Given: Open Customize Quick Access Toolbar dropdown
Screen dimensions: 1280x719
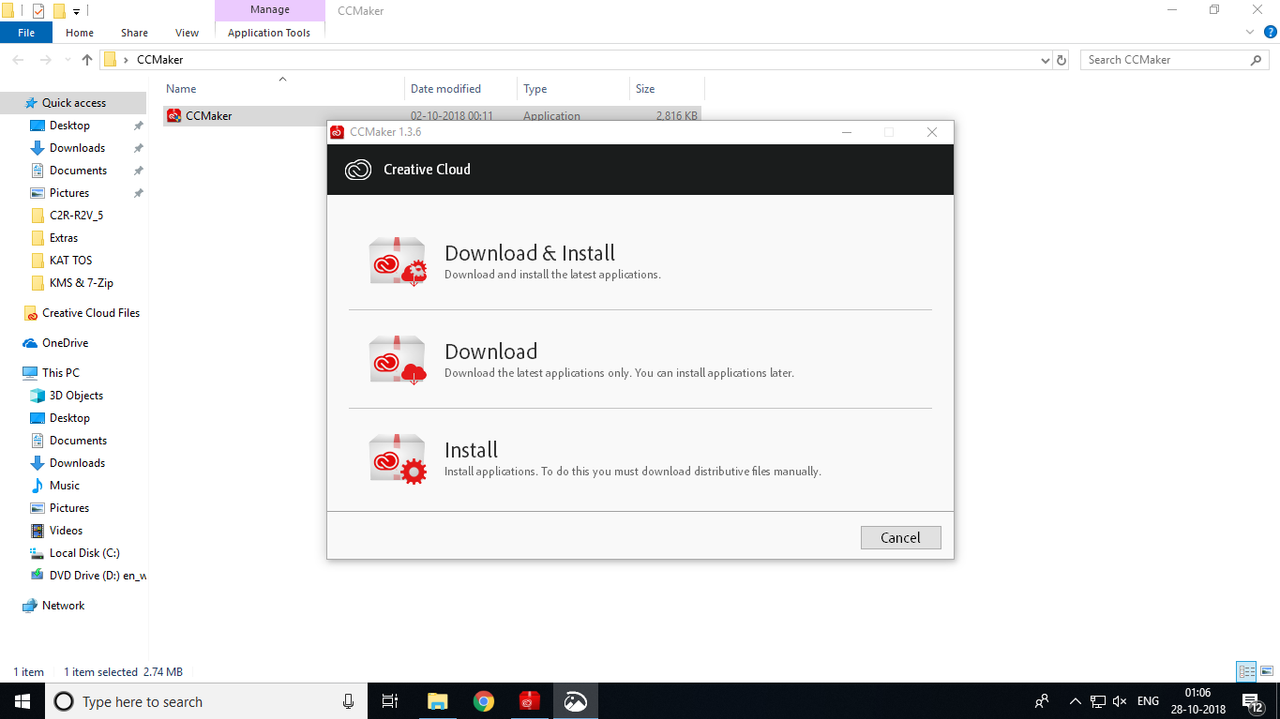Looking at the screenshot, I should tap(76, 11).
